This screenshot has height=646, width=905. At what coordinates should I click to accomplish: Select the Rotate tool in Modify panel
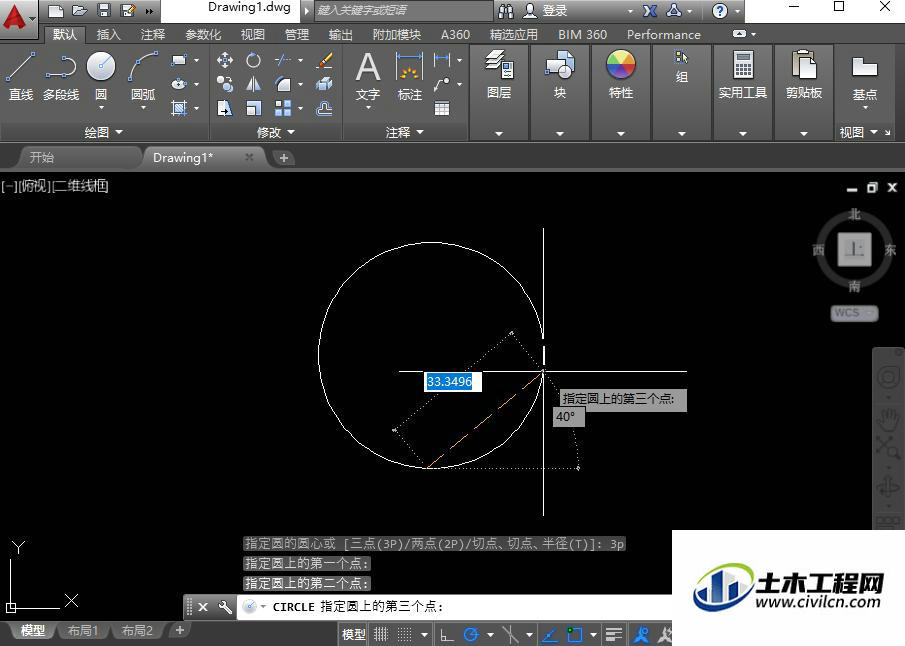(x=253, y=60)
